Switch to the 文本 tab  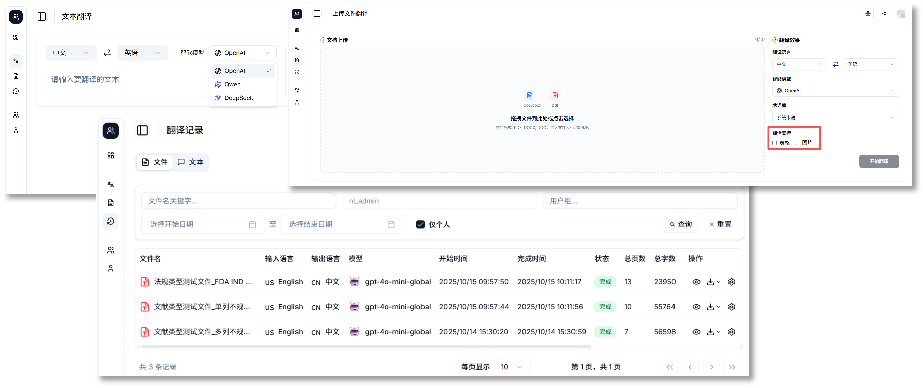point(191,162)
